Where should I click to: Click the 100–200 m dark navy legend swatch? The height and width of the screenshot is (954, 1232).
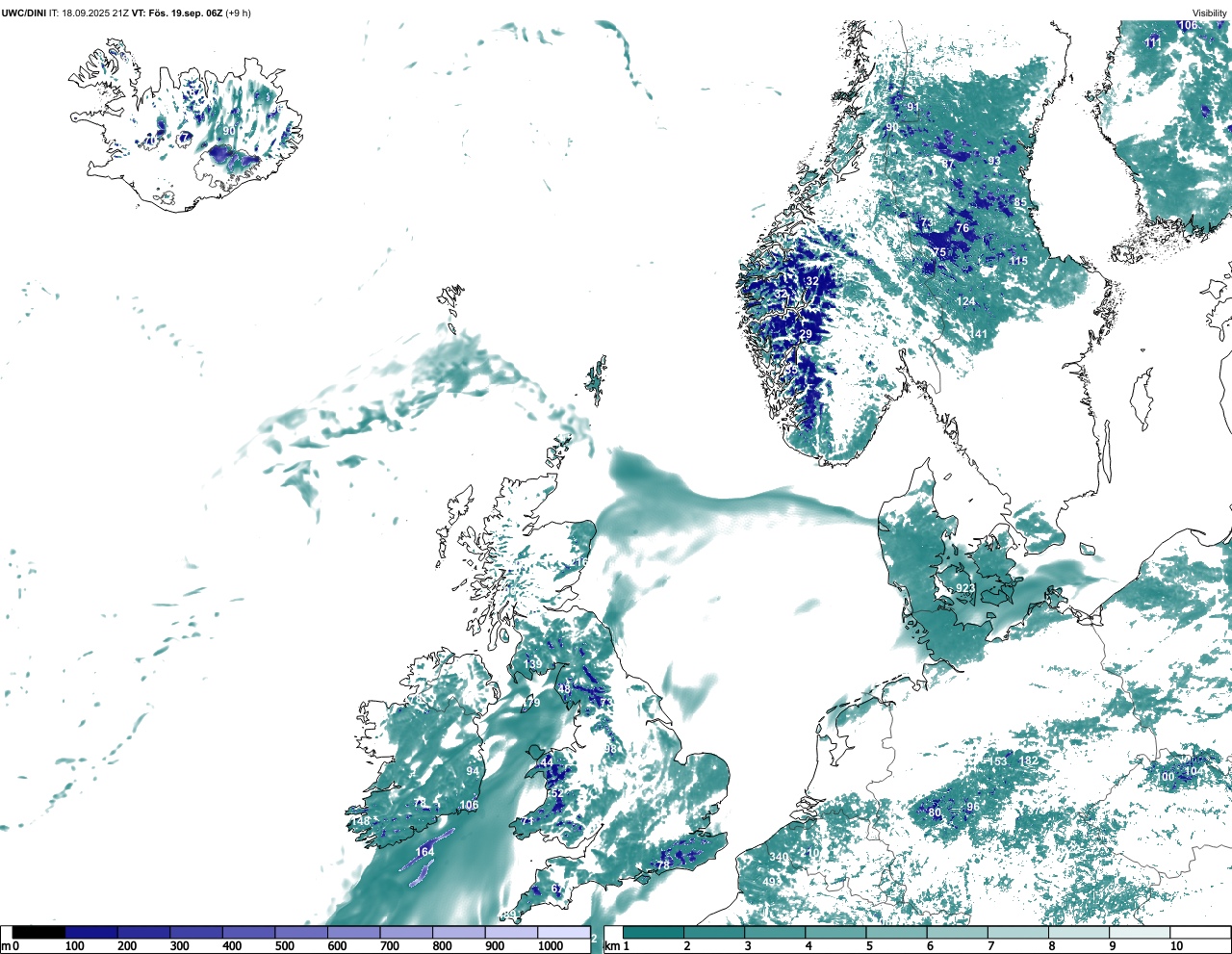(91, 932)
